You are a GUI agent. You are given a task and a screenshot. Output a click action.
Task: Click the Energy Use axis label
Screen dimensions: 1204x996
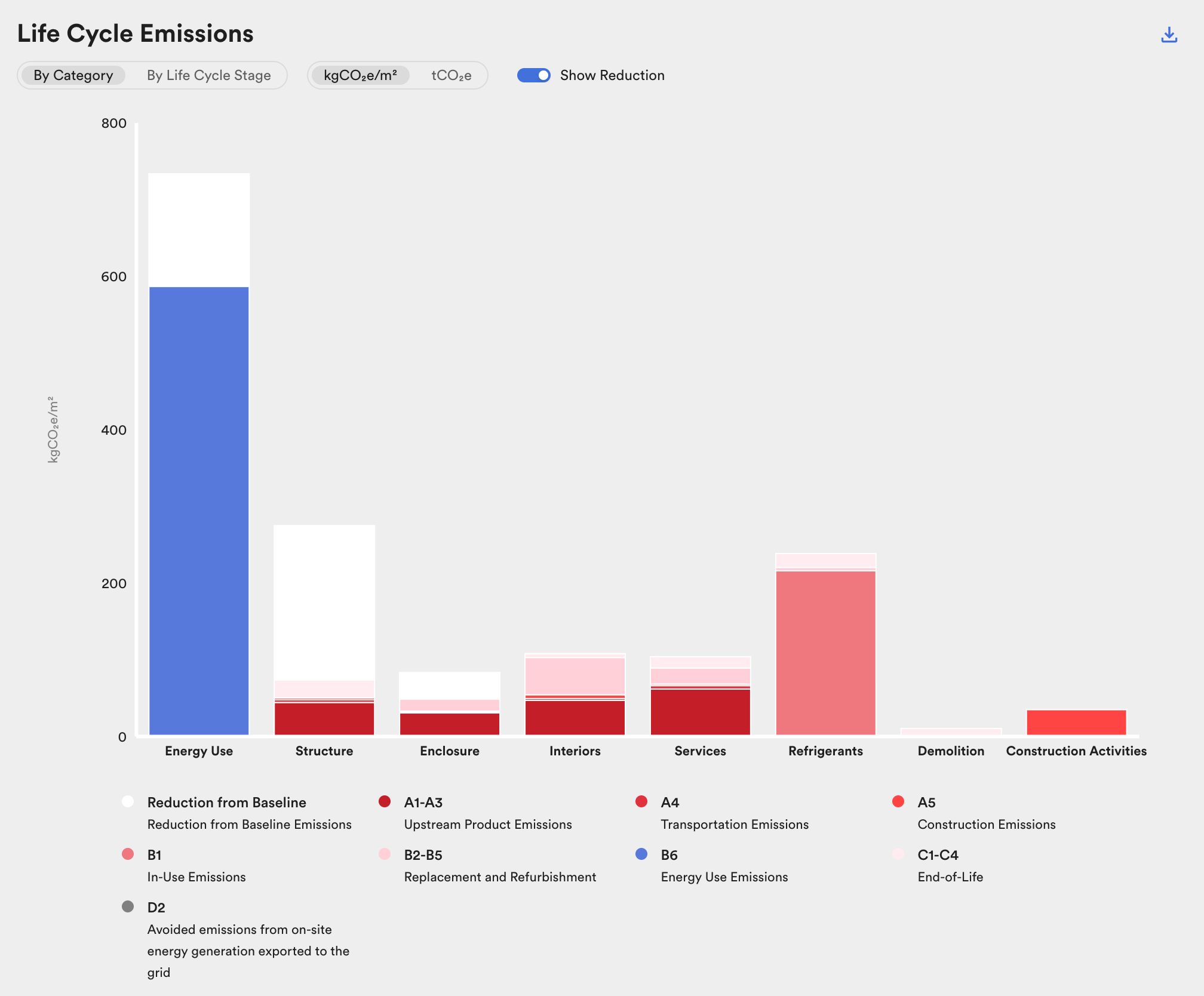(199, 751)
